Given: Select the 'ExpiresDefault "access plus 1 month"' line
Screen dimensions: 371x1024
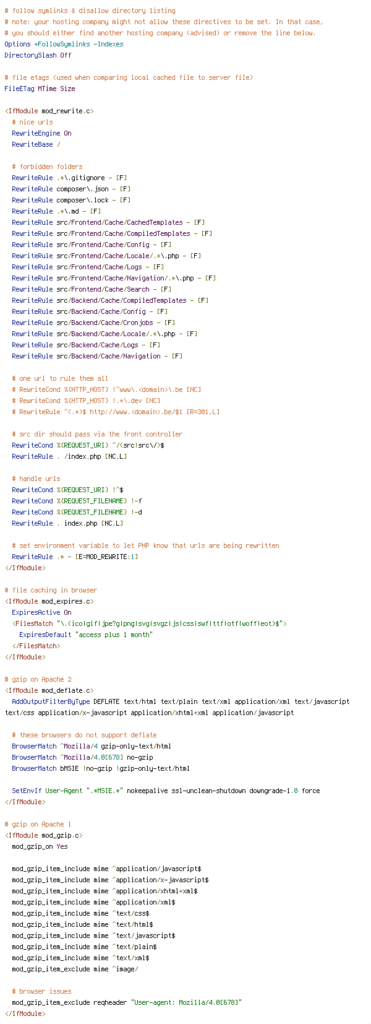Looking at the screenshot, I should 86,634.
